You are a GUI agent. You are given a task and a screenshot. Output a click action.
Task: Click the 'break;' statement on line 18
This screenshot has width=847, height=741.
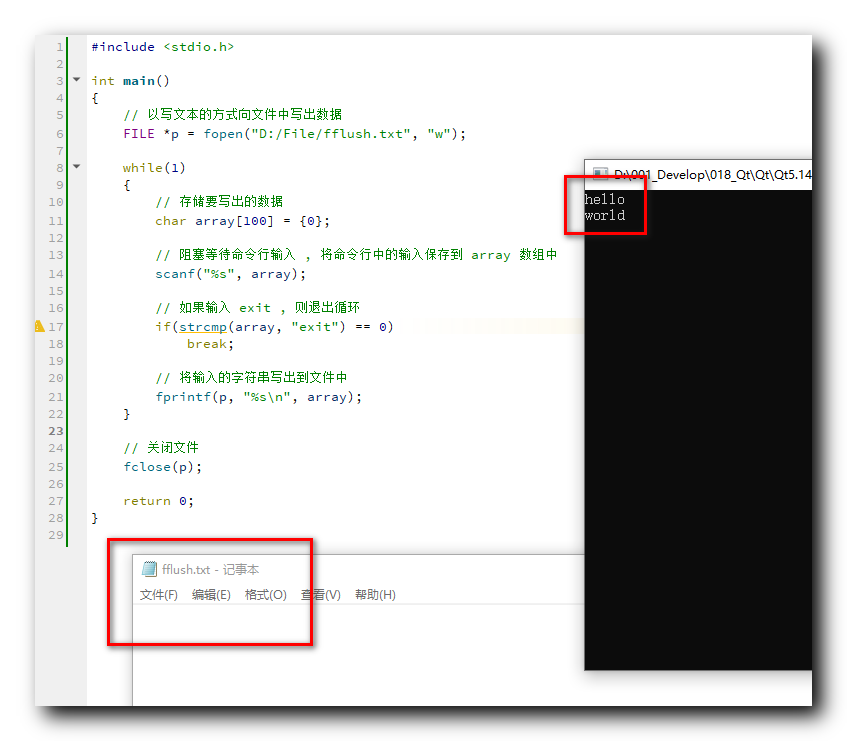click(210, 344)
